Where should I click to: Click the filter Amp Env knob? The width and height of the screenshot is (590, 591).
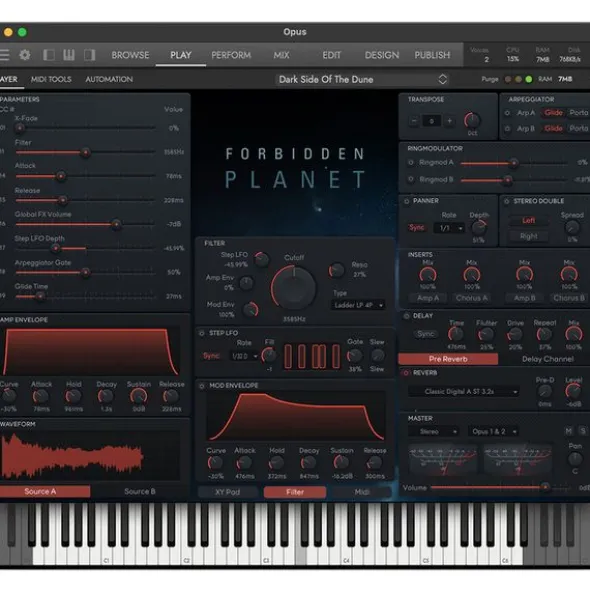point(246,283)
